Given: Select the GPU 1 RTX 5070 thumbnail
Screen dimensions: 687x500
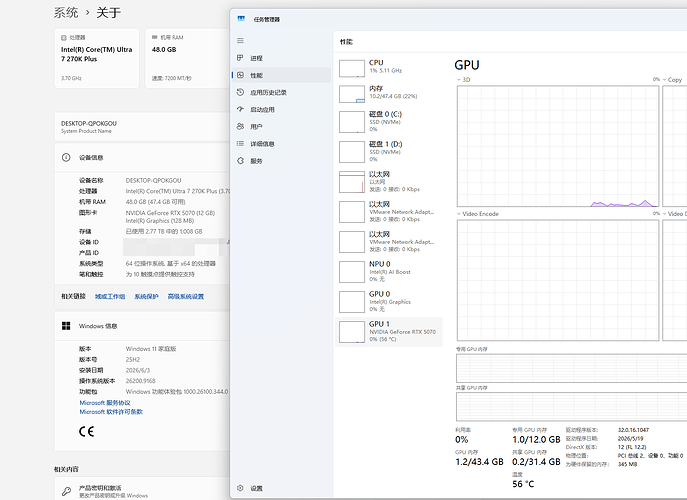Looking at the screenshot, I should [x=352, y=332].
